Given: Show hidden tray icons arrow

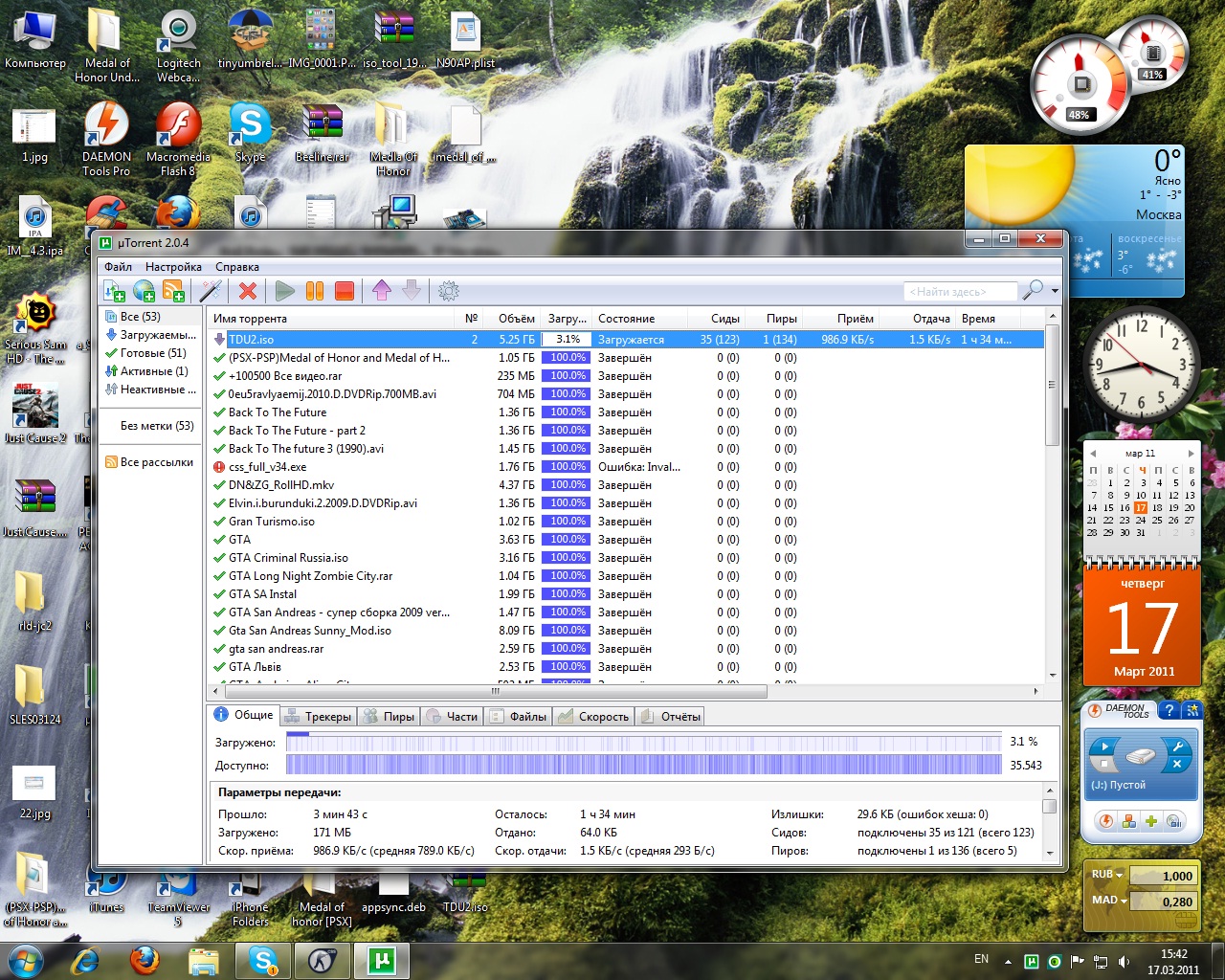Looking at the screenshot, I should (1007, 961).
